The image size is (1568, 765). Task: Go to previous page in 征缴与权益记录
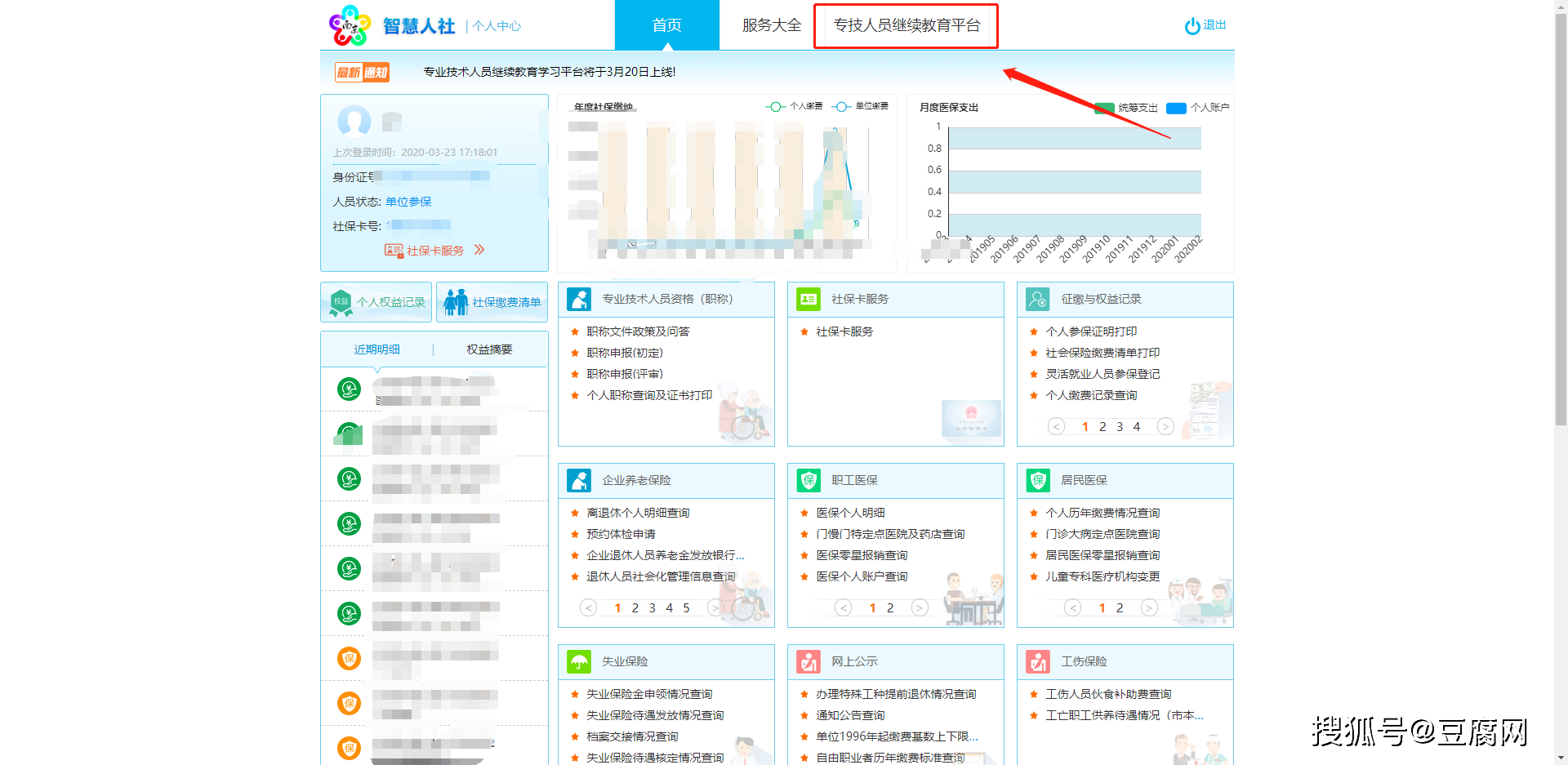tap(1056, 426)
